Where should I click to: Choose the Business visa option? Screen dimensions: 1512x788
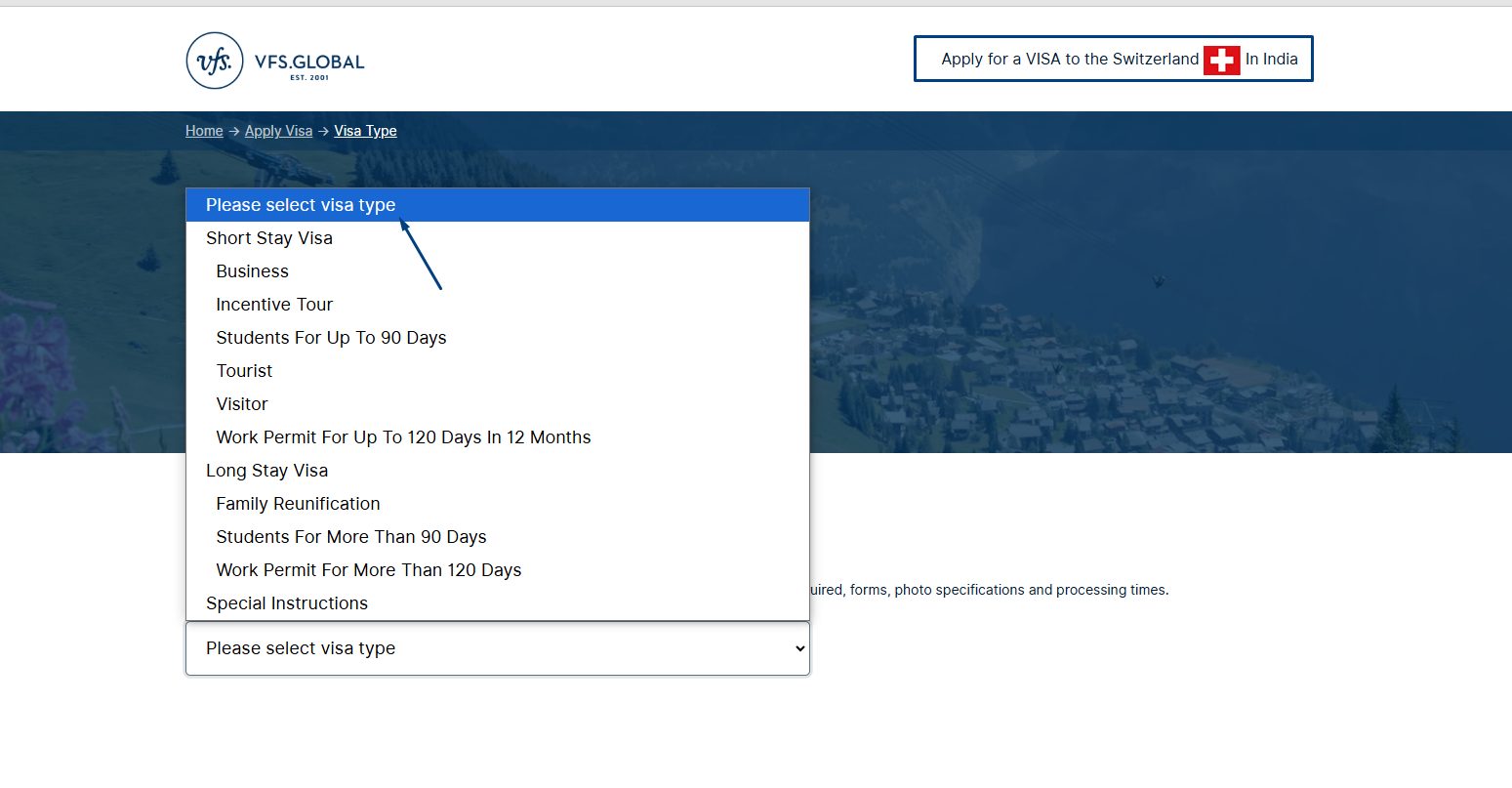click(x=498, y=271)
